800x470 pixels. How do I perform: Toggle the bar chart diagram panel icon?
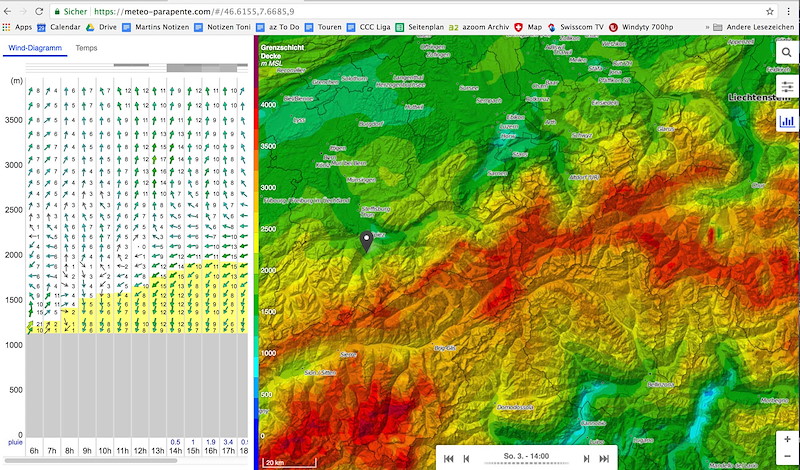pos(787,121)
